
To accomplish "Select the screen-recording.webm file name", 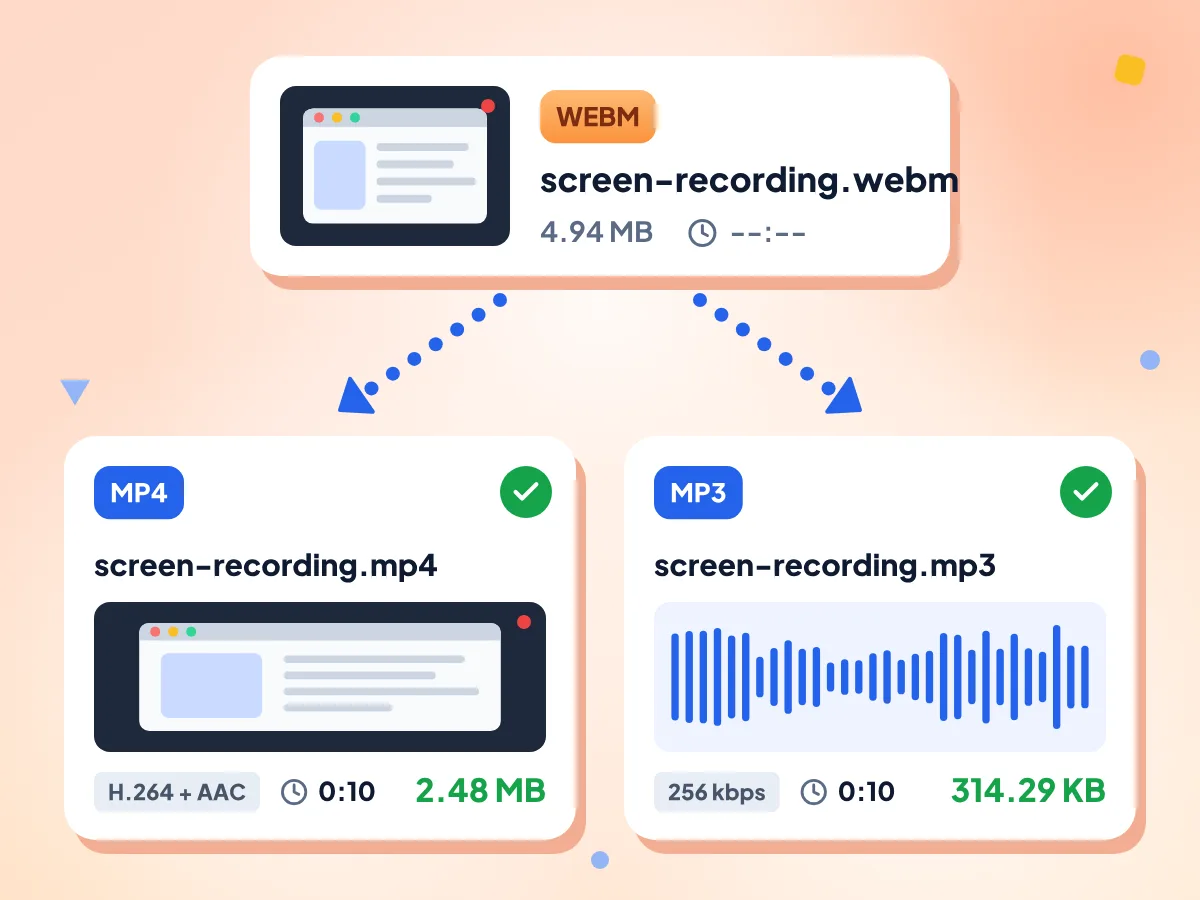I will tap(749, 181).
